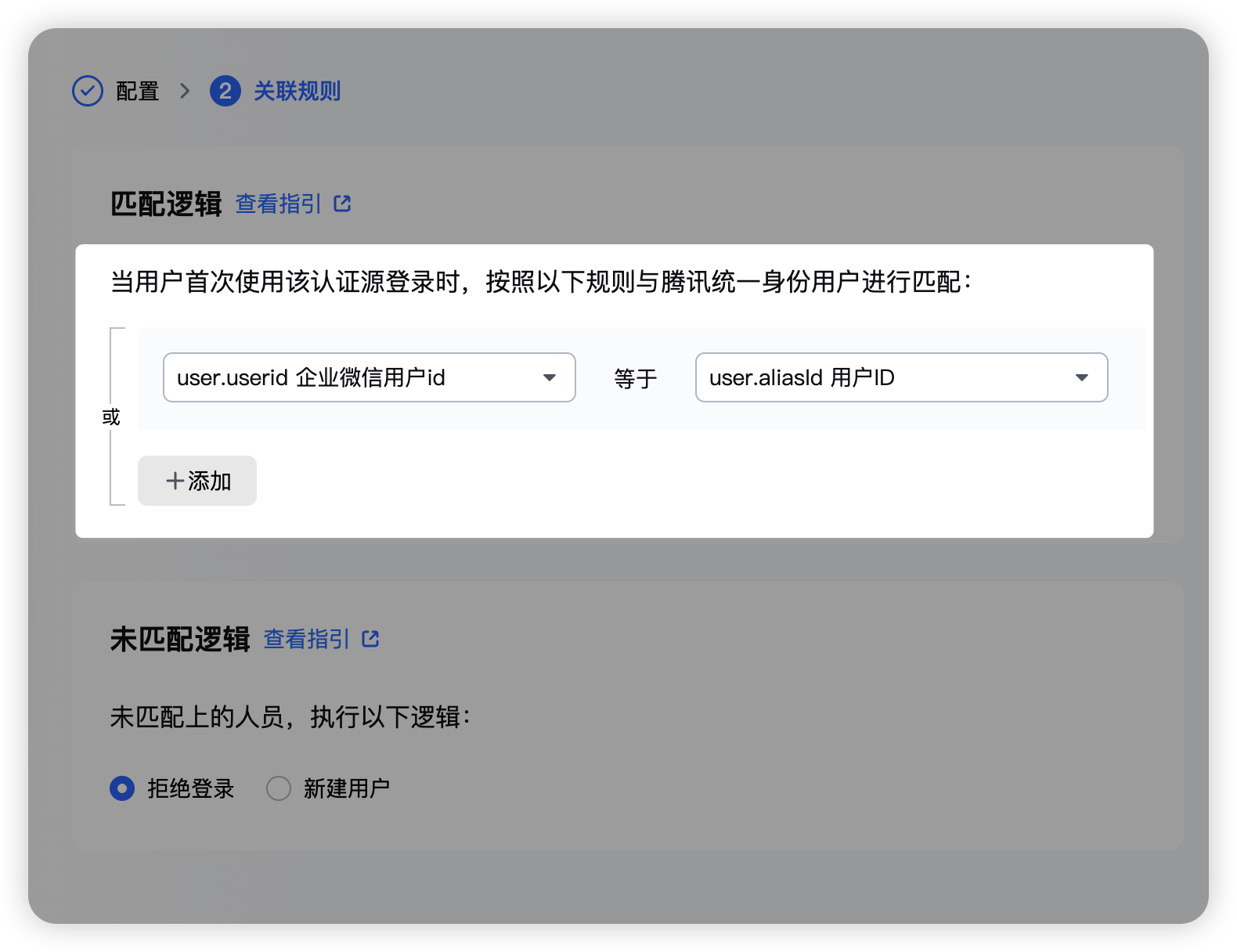The height and width of the screenshot is (952, 1237).
Task: Go back to the 配置 step
Action: pos(138,91)
